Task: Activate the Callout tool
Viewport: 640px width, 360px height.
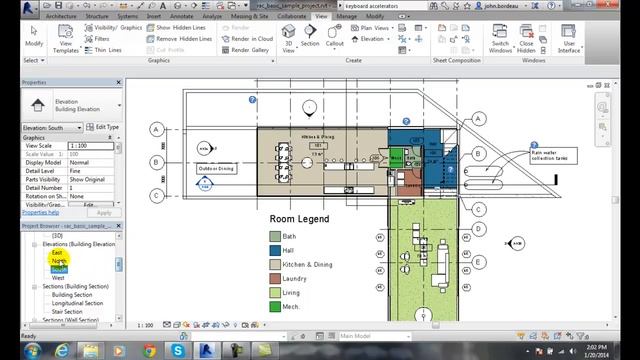Action: pos(335,37)
